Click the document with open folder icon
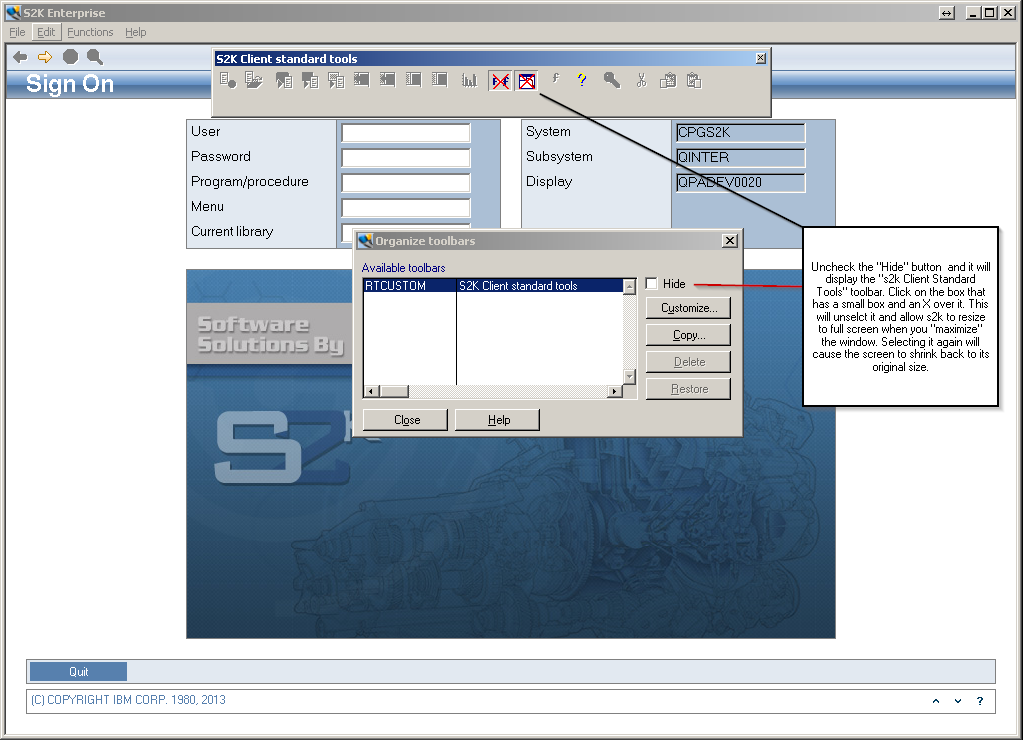The height and width of the screenshot is (740, 1023). tap(254, 81)
